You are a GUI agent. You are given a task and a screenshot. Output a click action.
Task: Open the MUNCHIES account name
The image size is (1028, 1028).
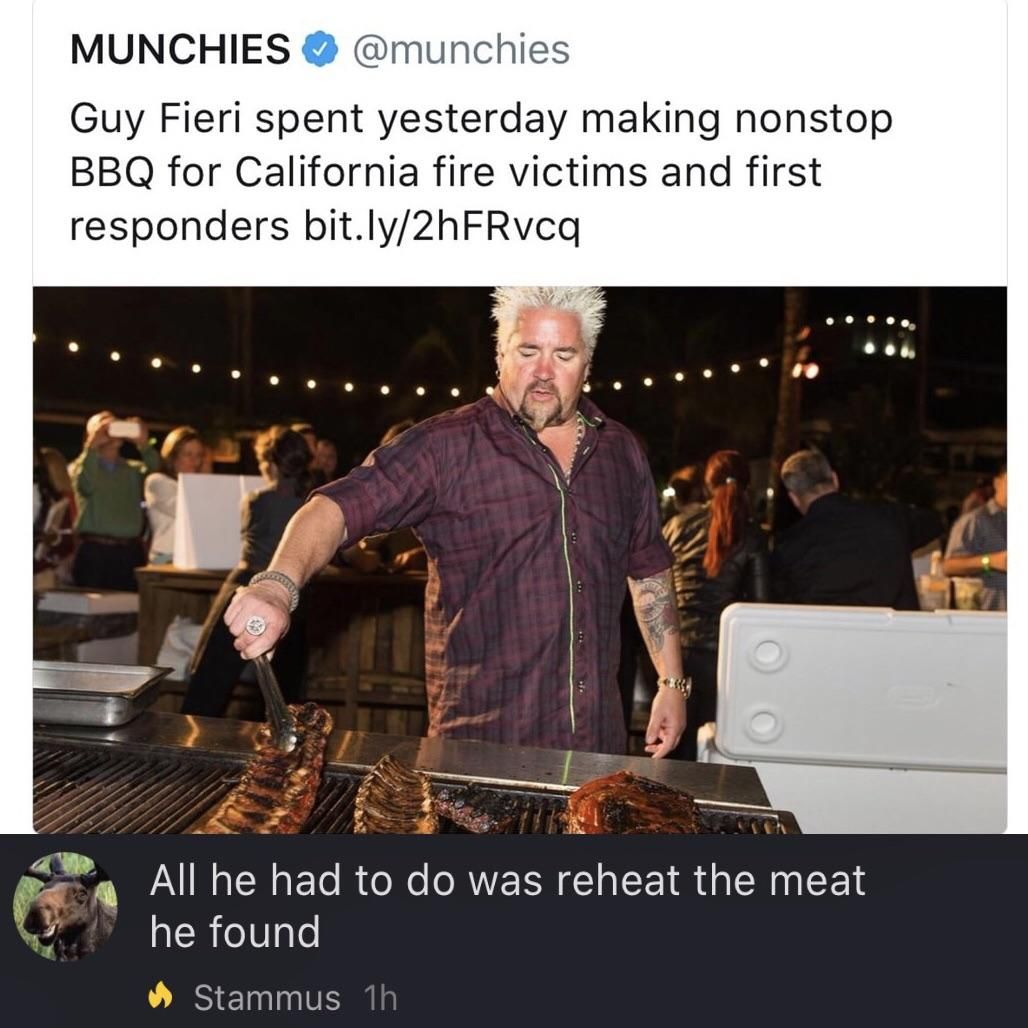(x=180, y=49)
